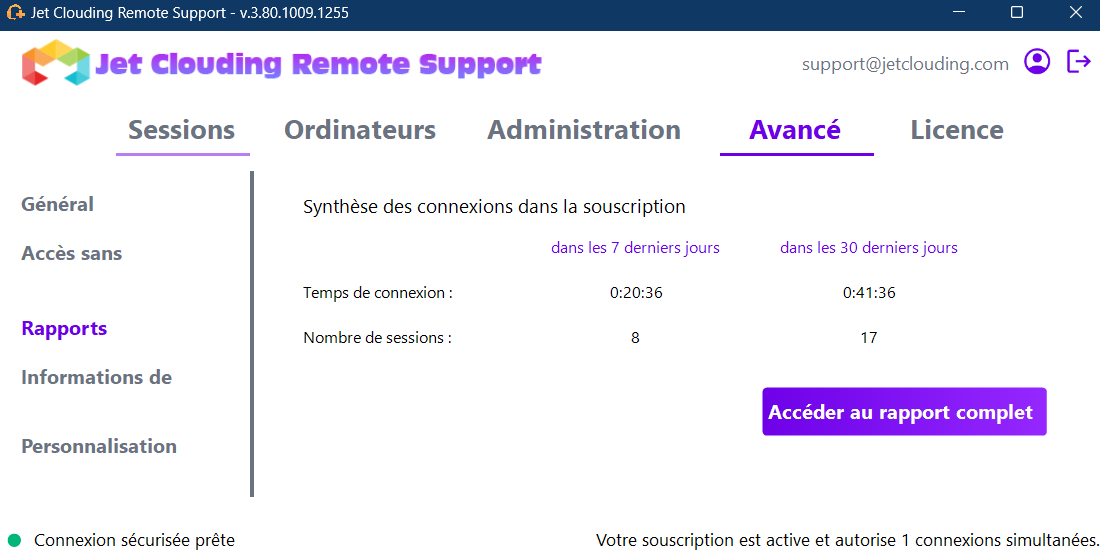
Task: Open the Sessions tab
Action: click(x=182, y=130)
